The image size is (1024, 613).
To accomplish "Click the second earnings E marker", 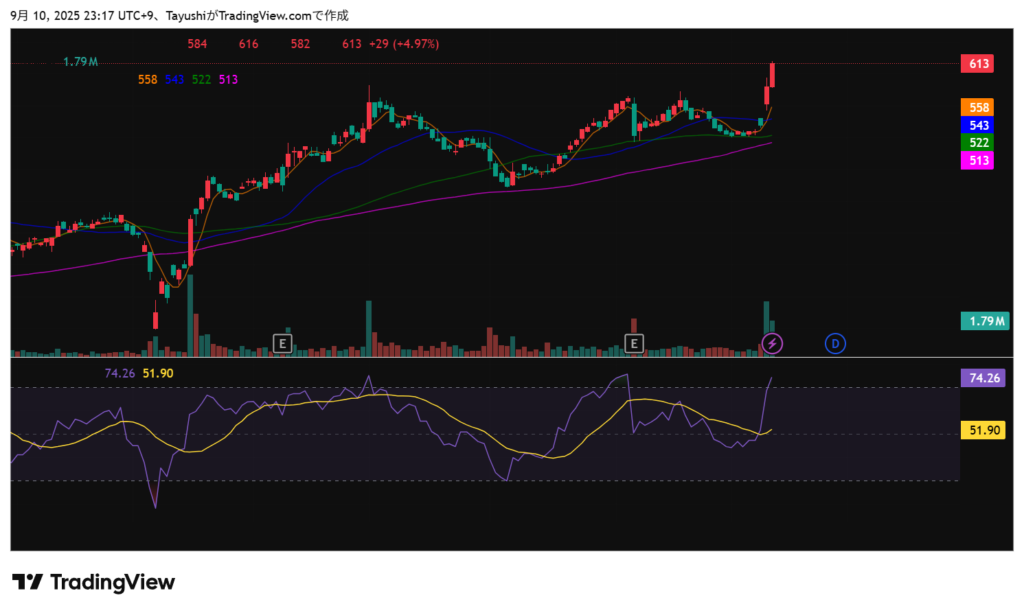I will (x=633, y=344).
